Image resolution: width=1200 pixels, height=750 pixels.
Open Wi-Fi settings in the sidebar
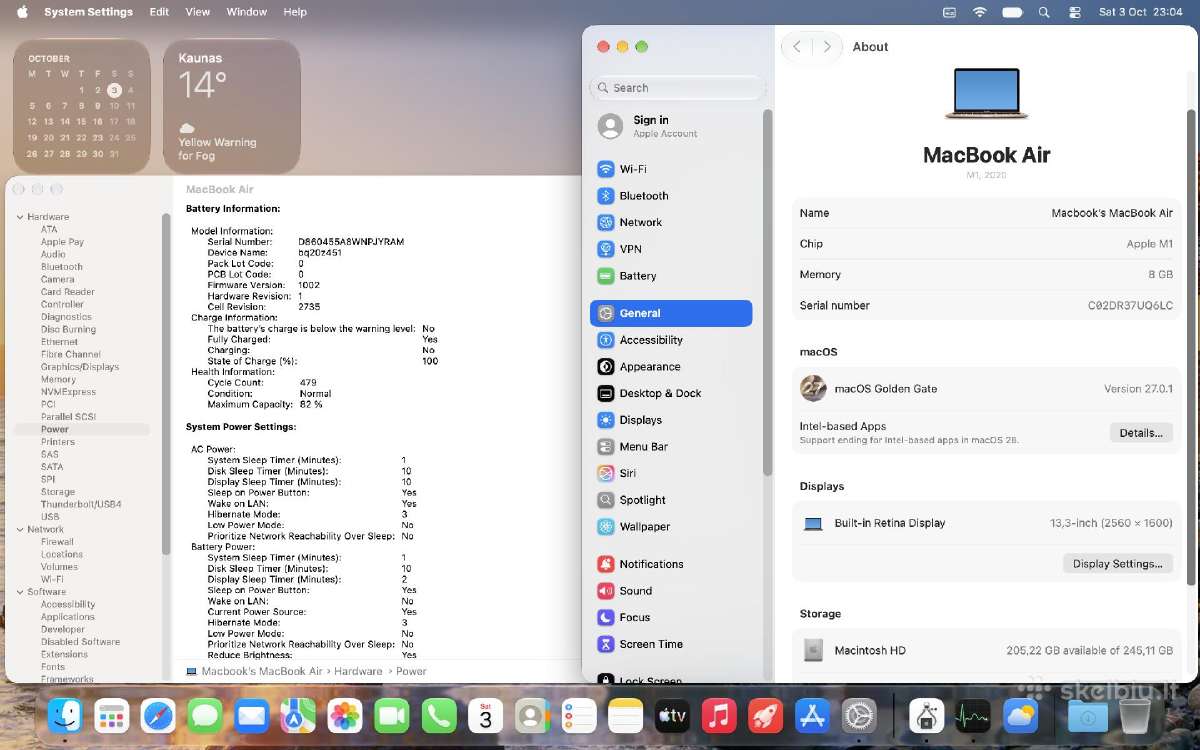tap(671, 169)
